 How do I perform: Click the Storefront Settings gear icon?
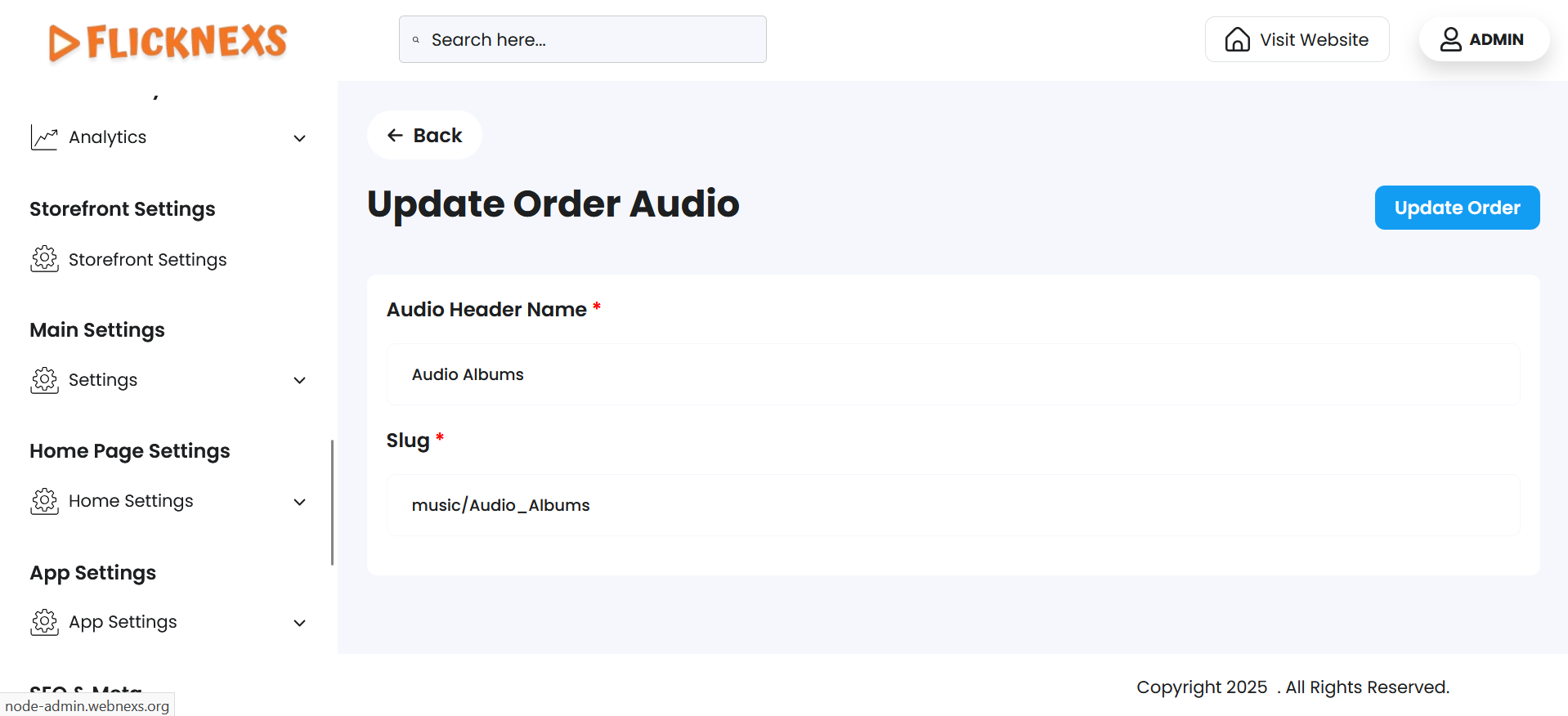[x=44, y=259]
